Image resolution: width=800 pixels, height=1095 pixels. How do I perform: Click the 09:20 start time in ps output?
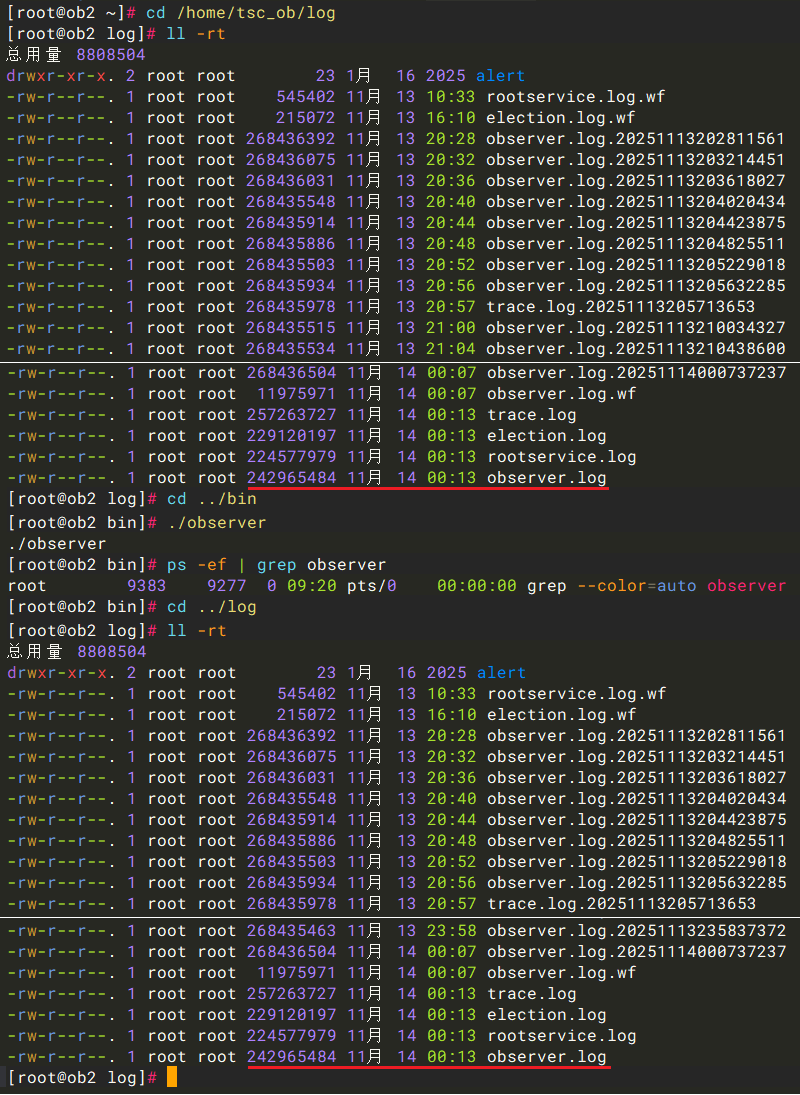[306, 586]
